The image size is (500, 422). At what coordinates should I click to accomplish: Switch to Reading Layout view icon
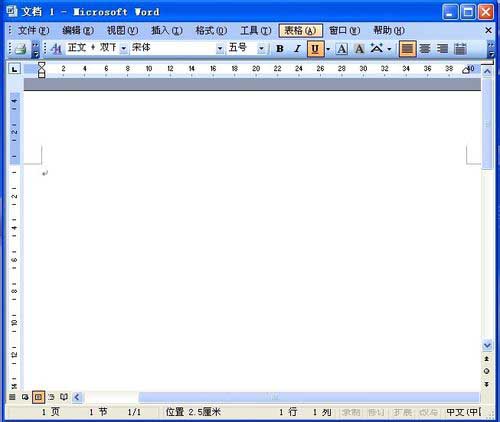coord(64,397)
